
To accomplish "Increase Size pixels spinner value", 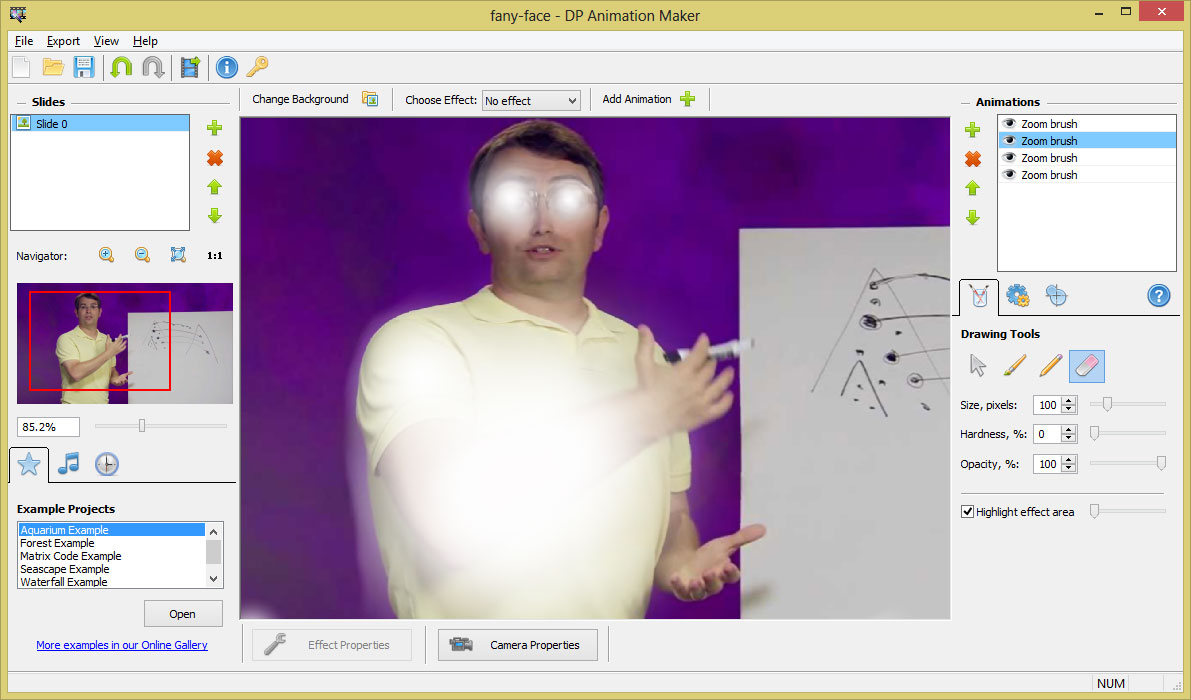I will tap(1069, 401).
